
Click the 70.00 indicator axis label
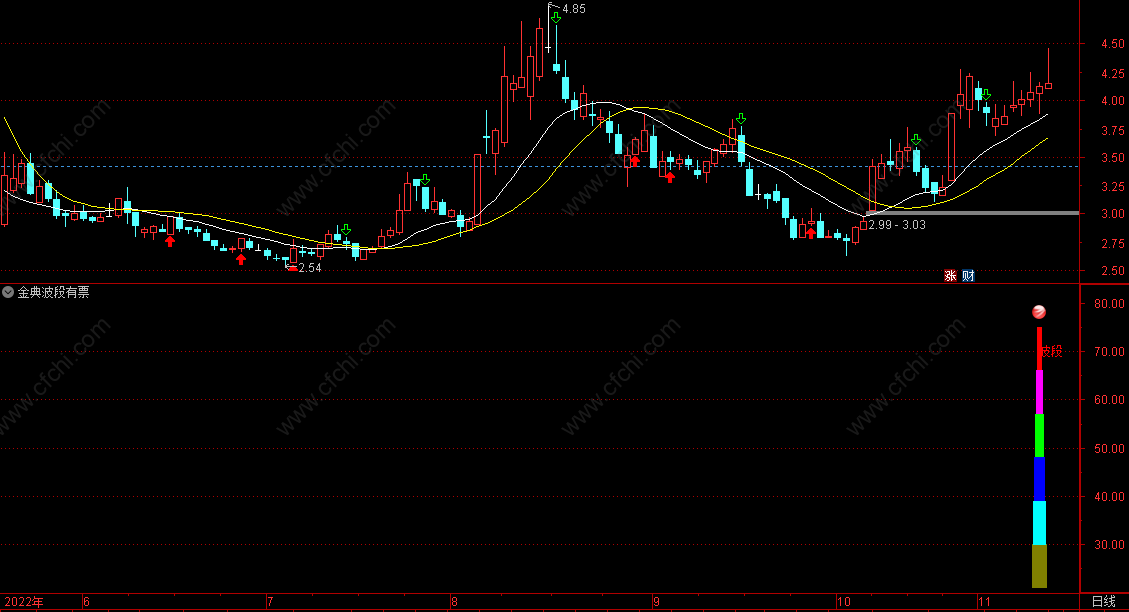pyautogui.click(x=1109, y=351)
